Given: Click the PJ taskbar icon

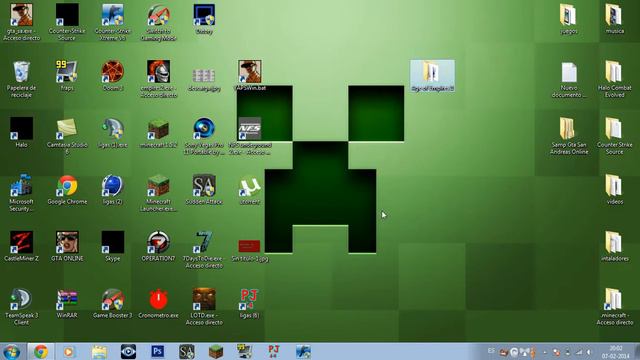Looking at the screenshot, I should pos(274,351).
